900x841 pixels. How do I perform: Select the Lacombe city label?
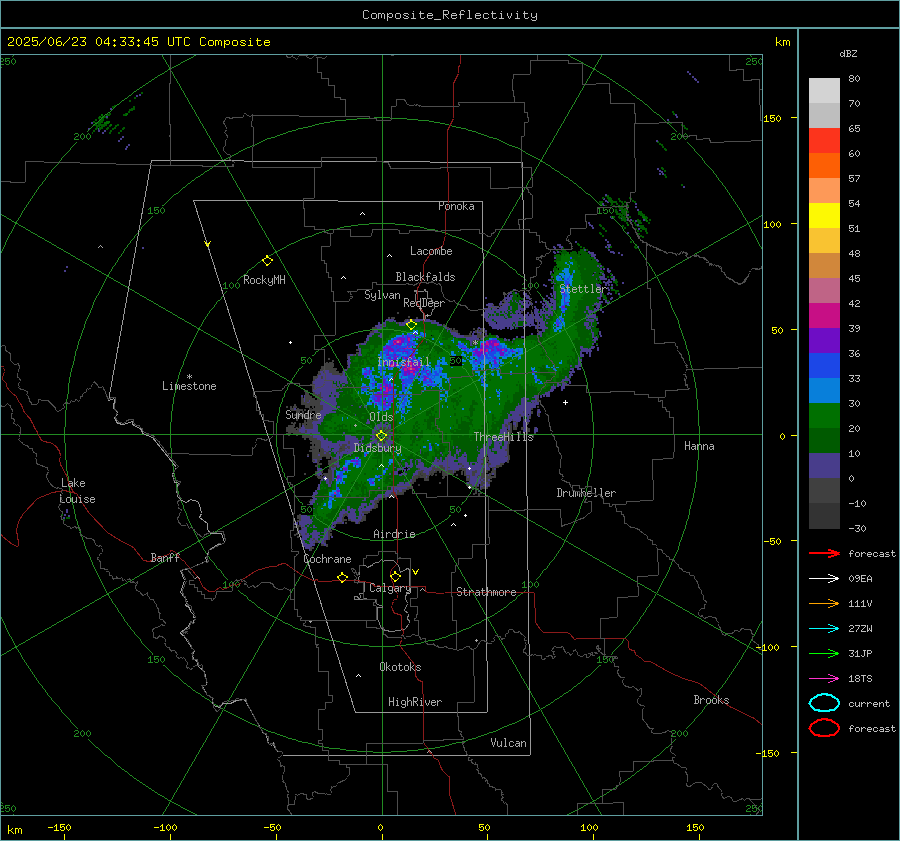(x=431, y=251)
